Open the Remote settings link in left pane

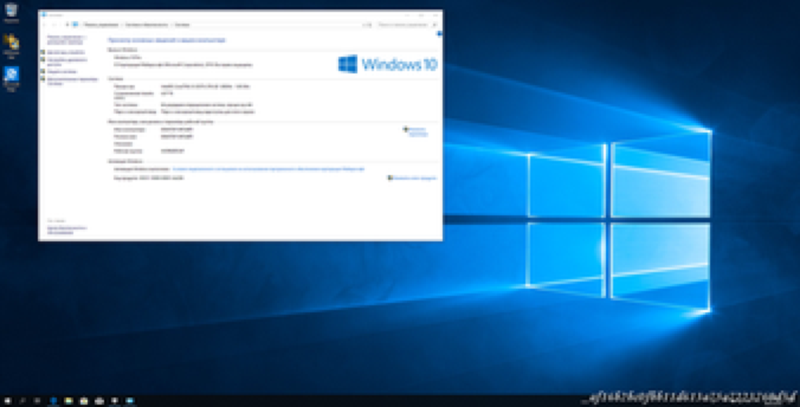(x=67, y=62)
